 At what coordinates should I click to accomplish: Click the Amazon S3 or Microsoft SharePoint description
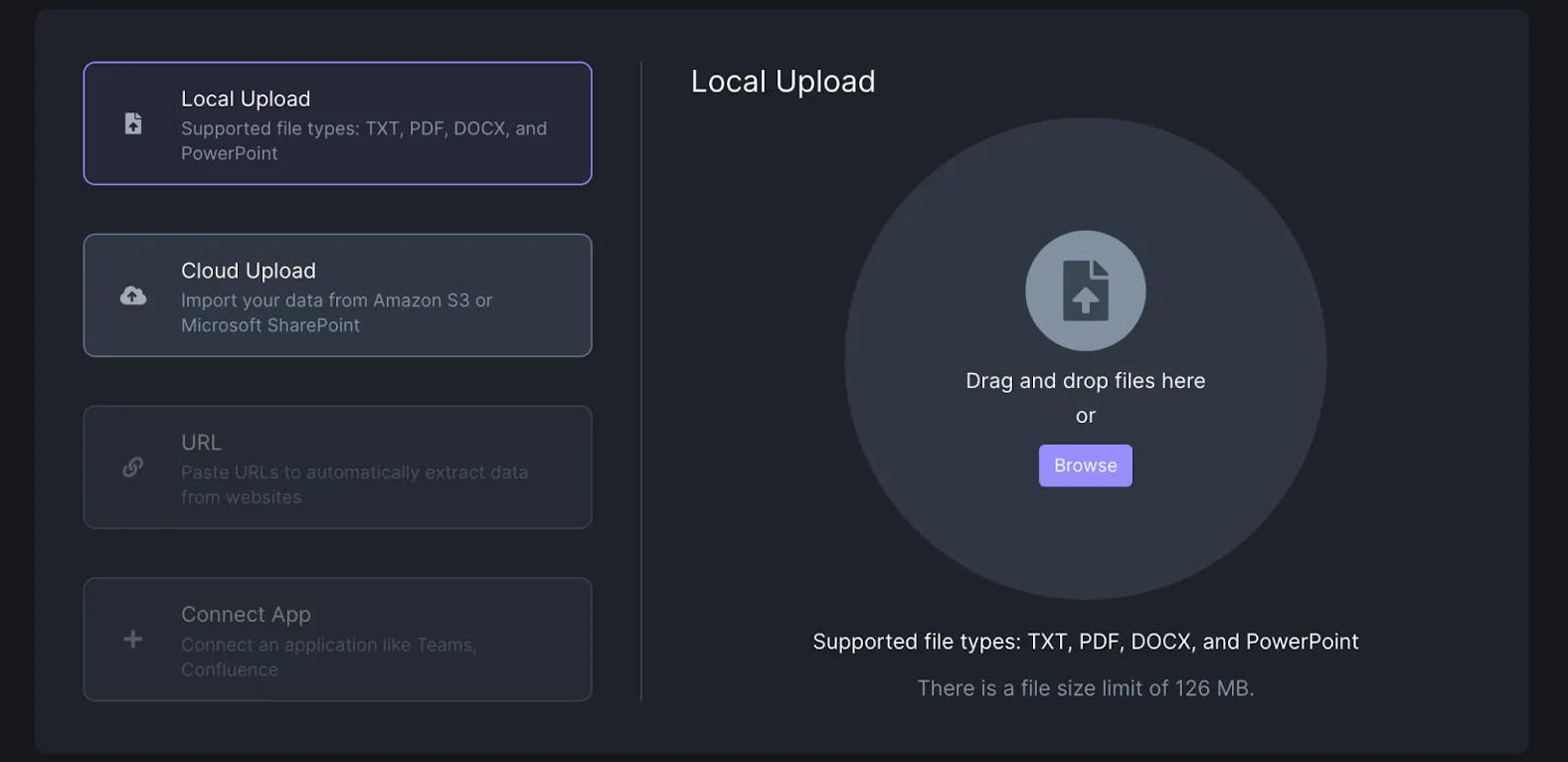coord(336,312)
